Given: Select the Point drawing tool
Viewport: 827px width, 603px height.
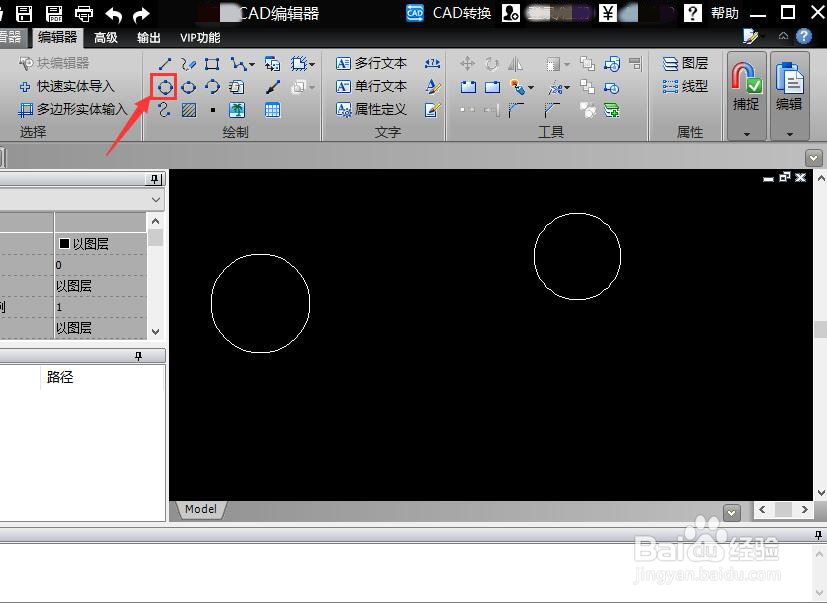Looking at the screenshot, I should [213, 110].
